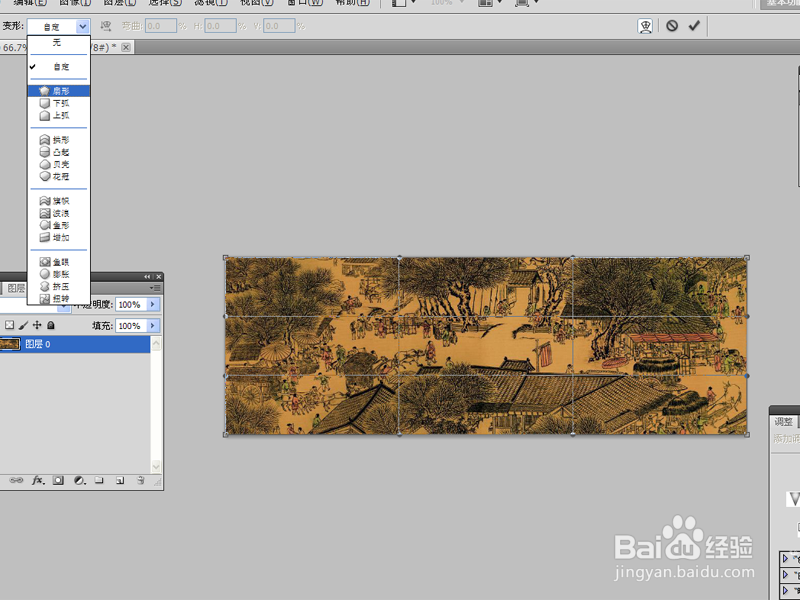Choose the 膨胀 (Inflate) warp style
Image resolution: width=800 pixels, height=600 pixels.
59,274
